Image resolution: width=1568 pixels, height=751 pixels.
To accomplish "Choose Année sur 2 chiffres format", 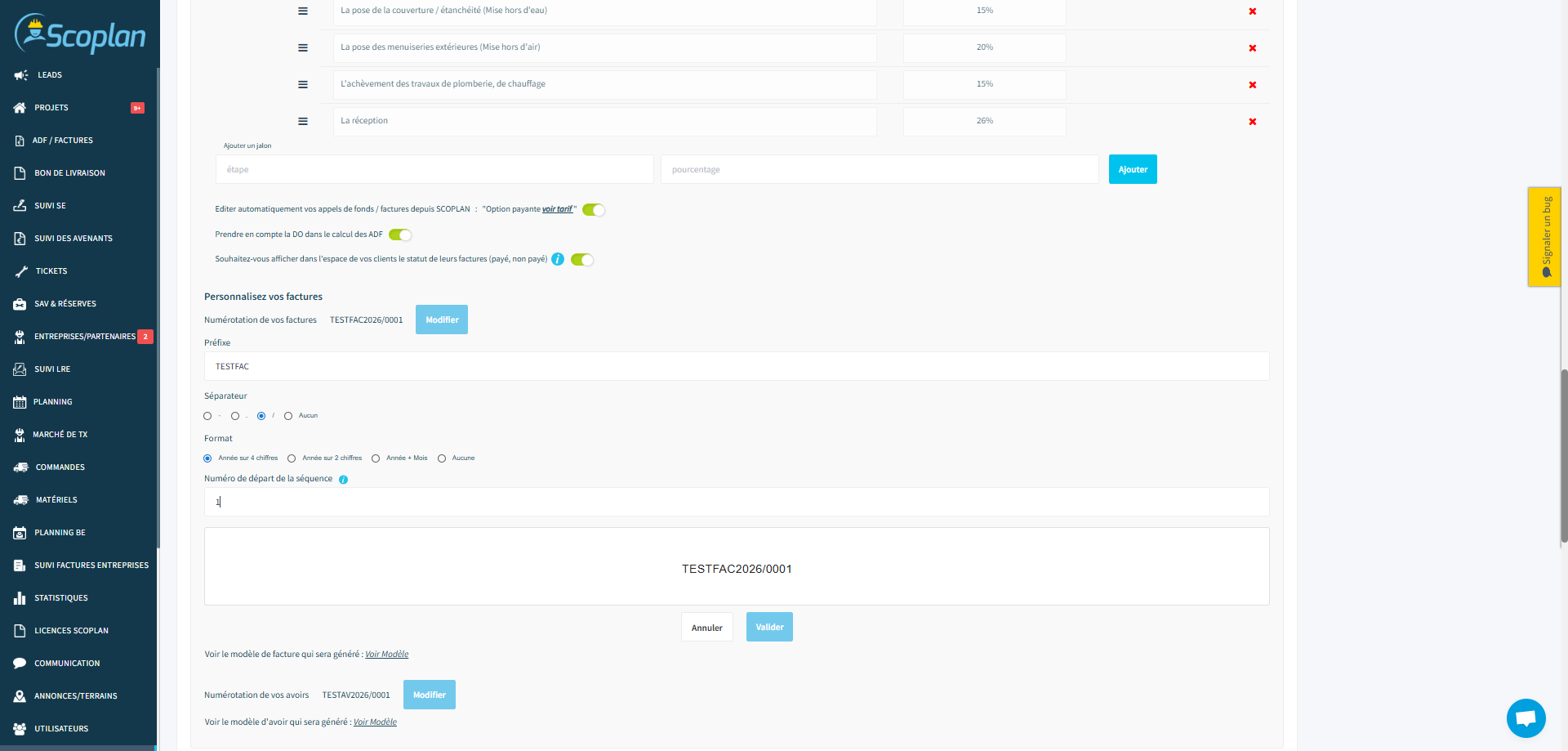I will pos(292,458).
